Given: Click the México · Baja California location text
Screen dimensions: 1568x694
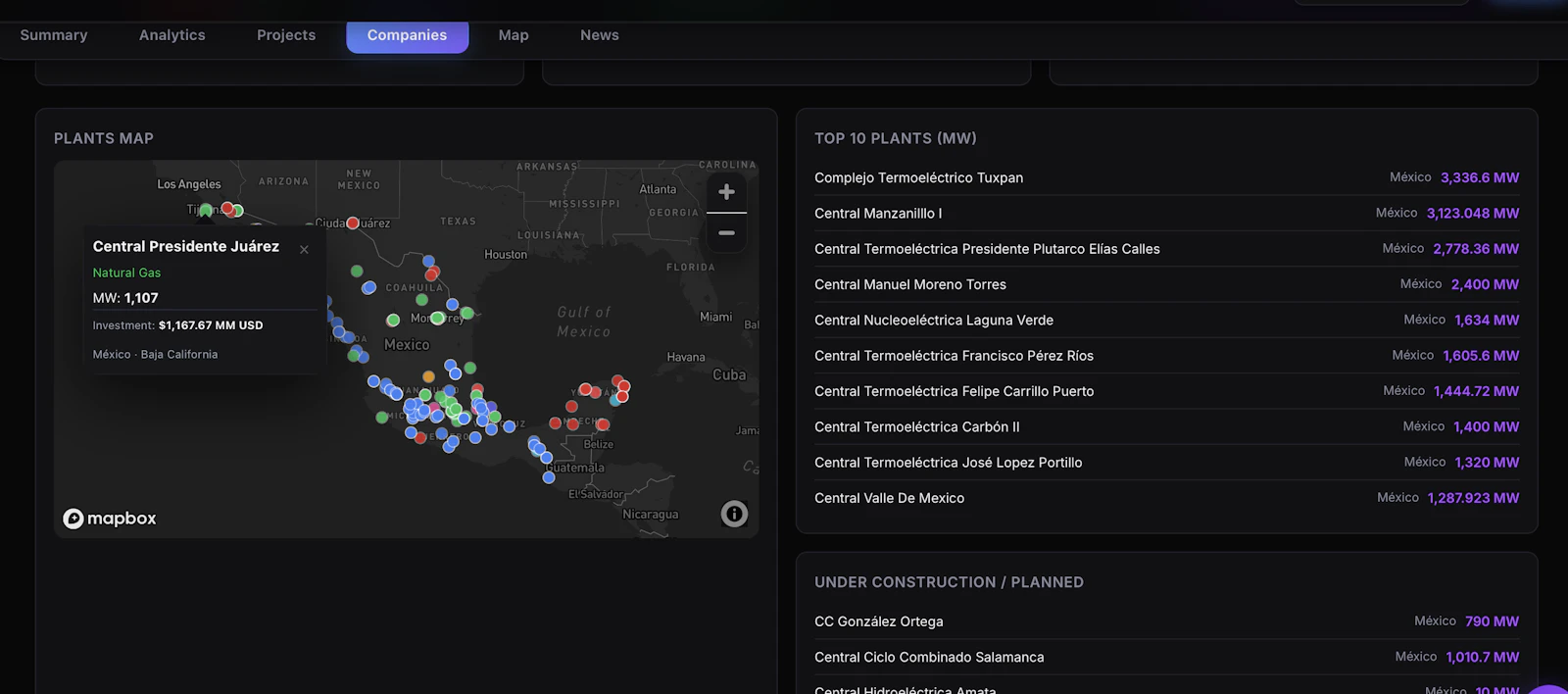Looking at the screenshot, I should point(155,354).
